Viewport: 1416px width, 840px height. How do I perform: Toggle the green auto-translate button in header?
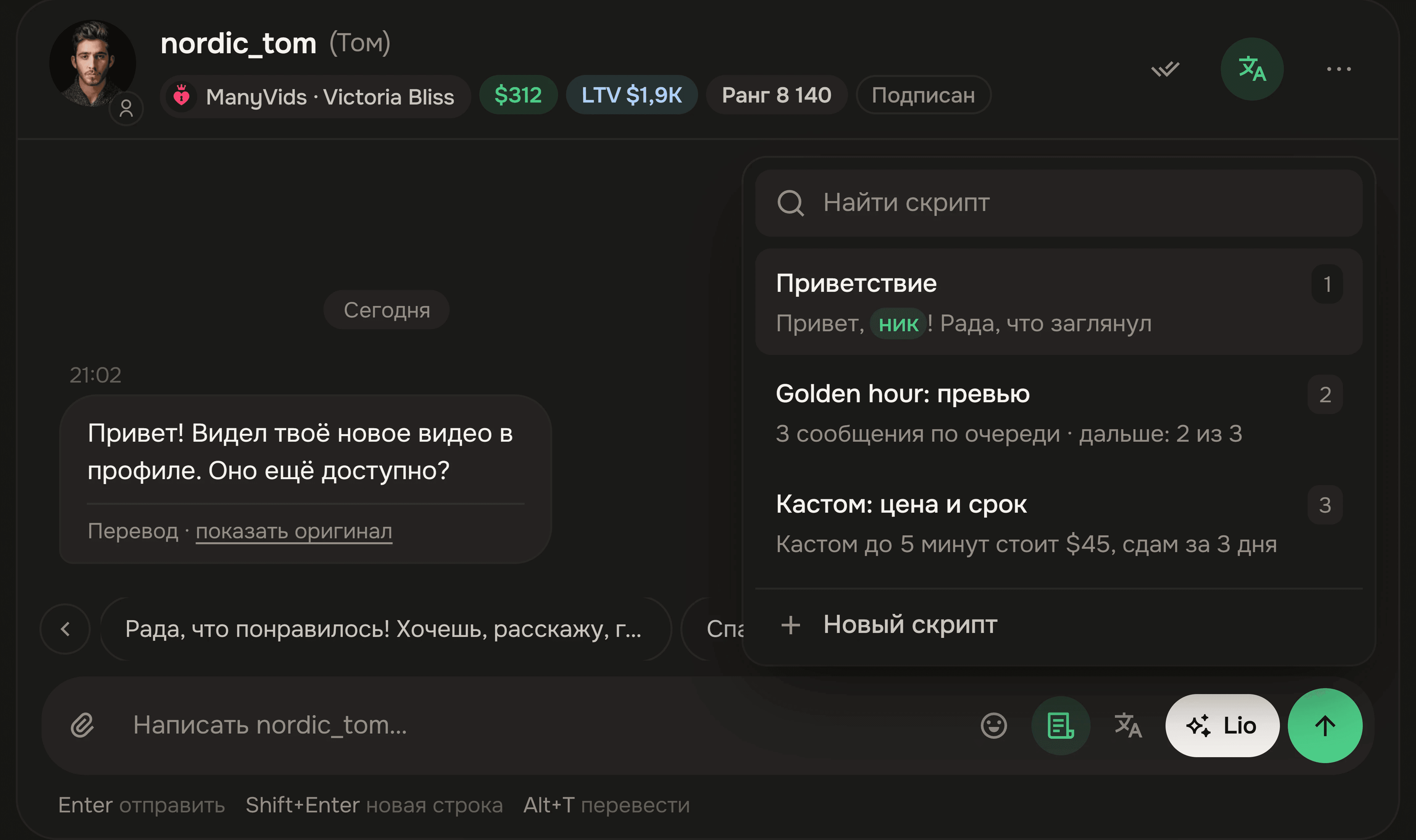(1252, 69)
